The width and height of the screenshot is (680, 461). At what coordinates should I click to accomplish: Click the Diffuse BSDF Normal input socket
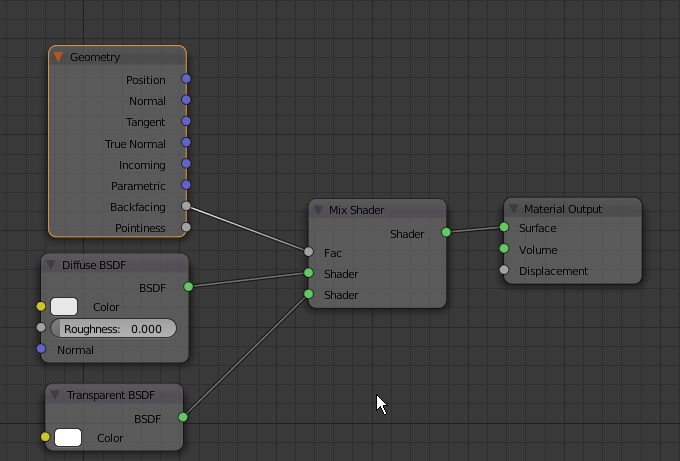pos(41,348)
